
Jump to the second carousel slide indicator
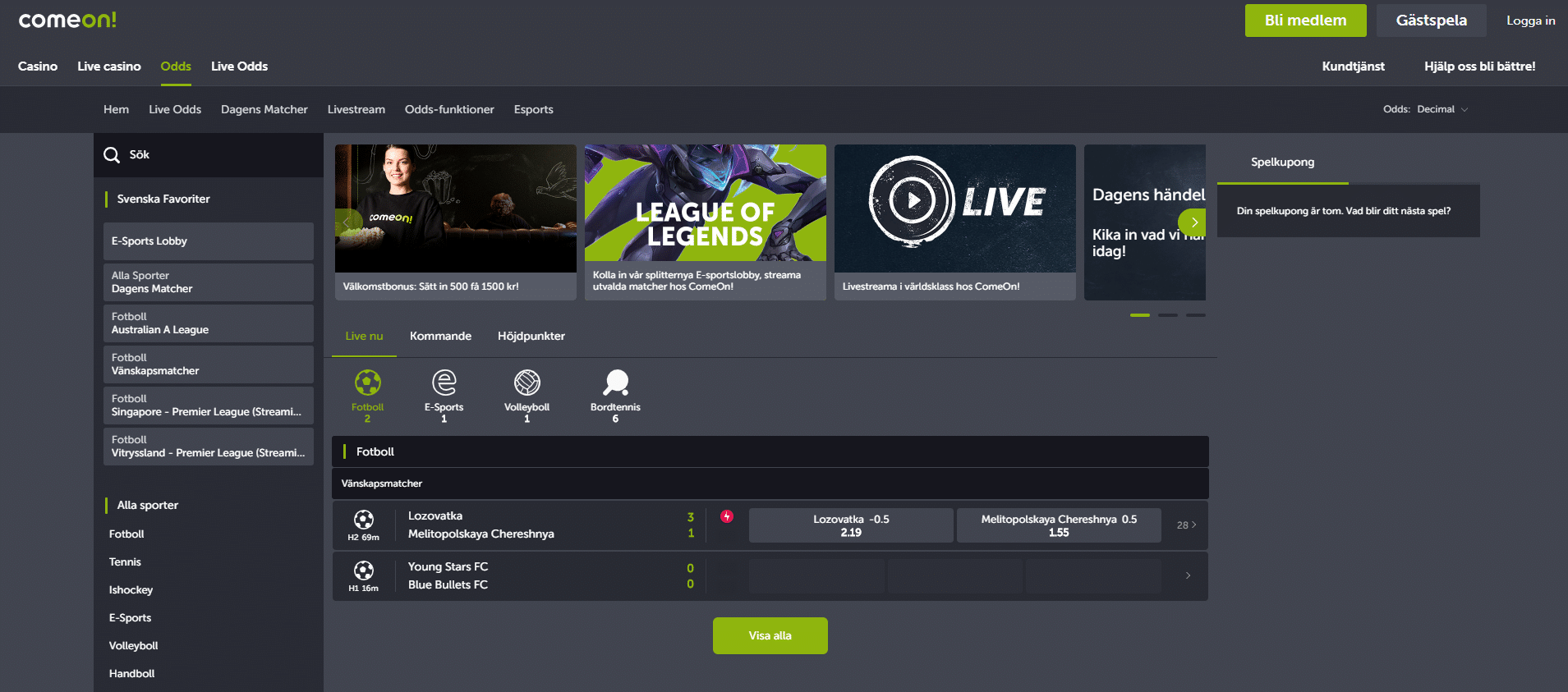1168,315
